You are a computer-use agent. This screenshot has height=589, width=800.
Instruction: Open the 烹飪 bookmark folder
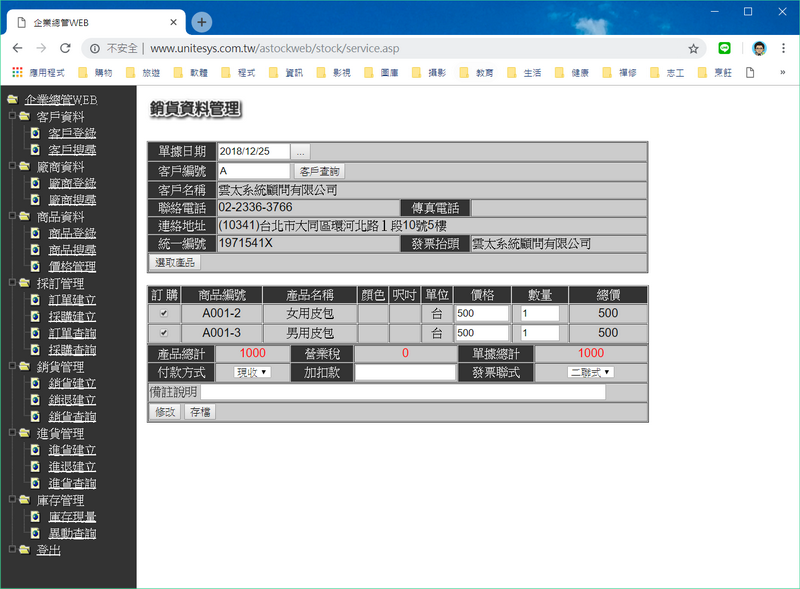[x=715, y=72]
